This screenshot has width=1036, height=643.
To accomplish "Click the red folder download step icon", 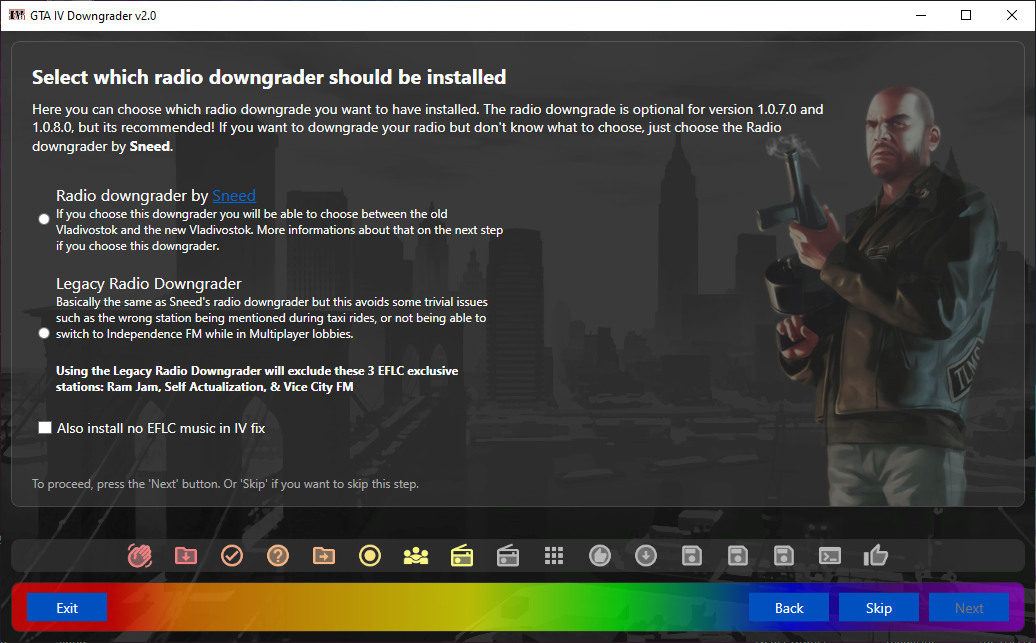I will tap(185, 555).
